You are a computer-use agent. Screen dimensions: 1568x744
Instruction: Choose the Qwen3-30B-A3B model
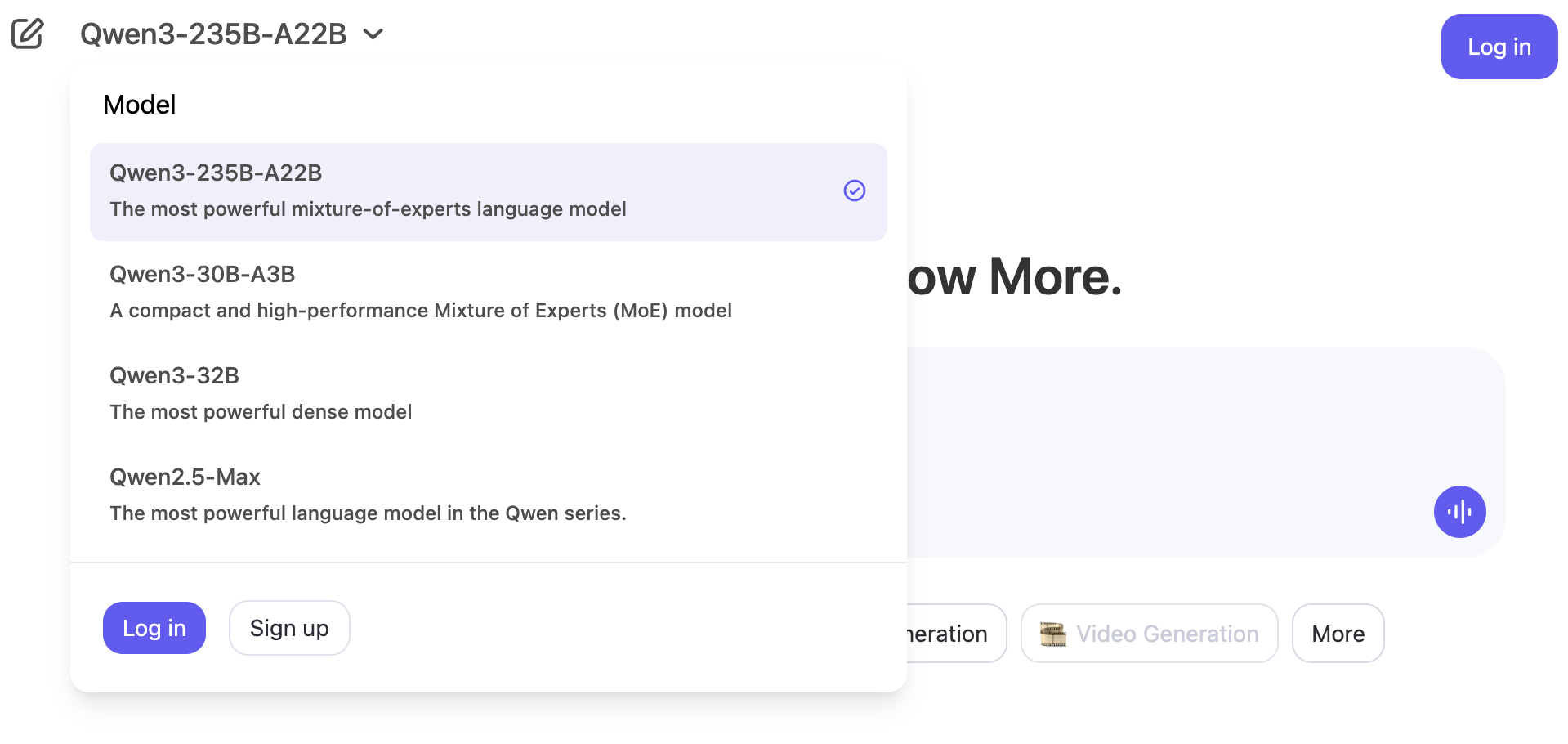[x=487, y=292]
